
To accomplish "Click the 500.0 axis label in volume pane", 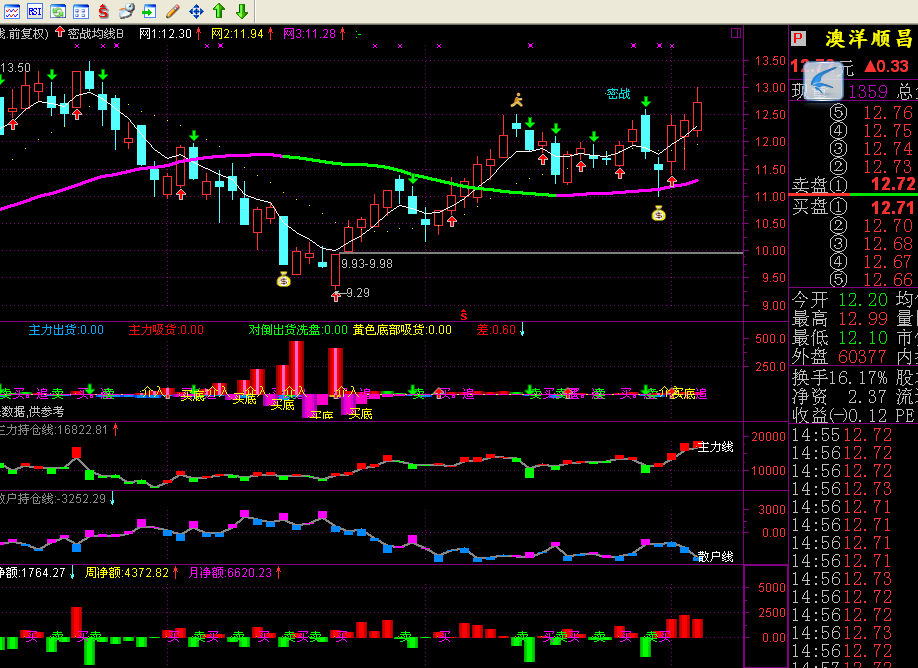I will point(770,339).
